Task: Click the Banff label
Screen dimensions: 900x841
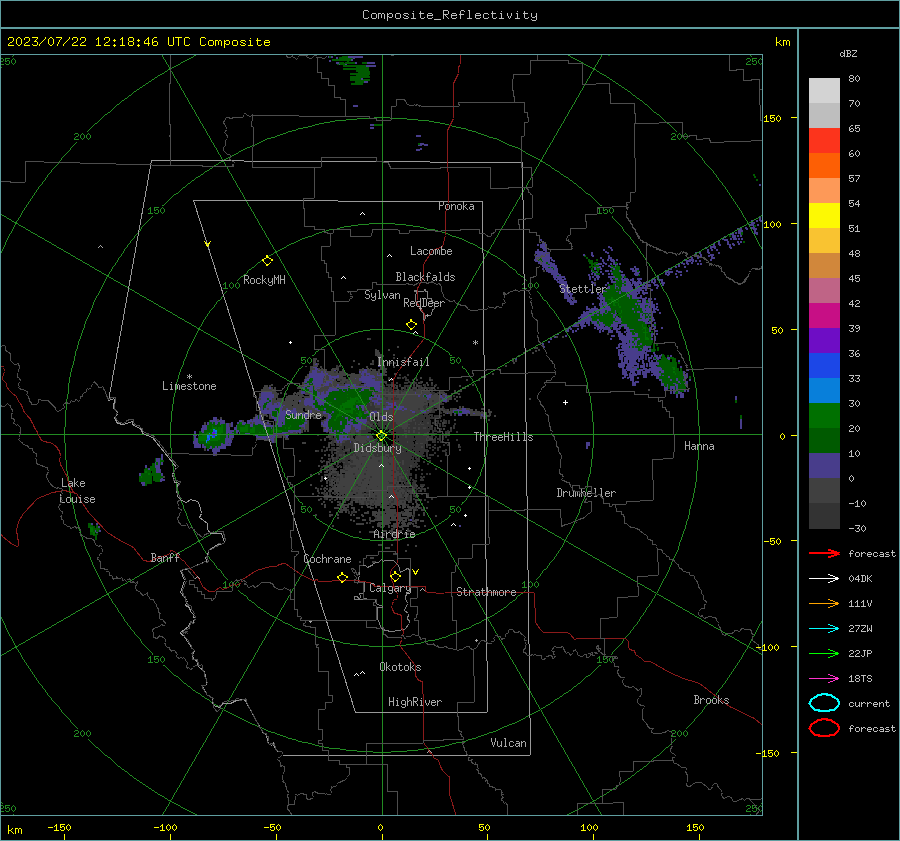Action: (x=165, y=557)
